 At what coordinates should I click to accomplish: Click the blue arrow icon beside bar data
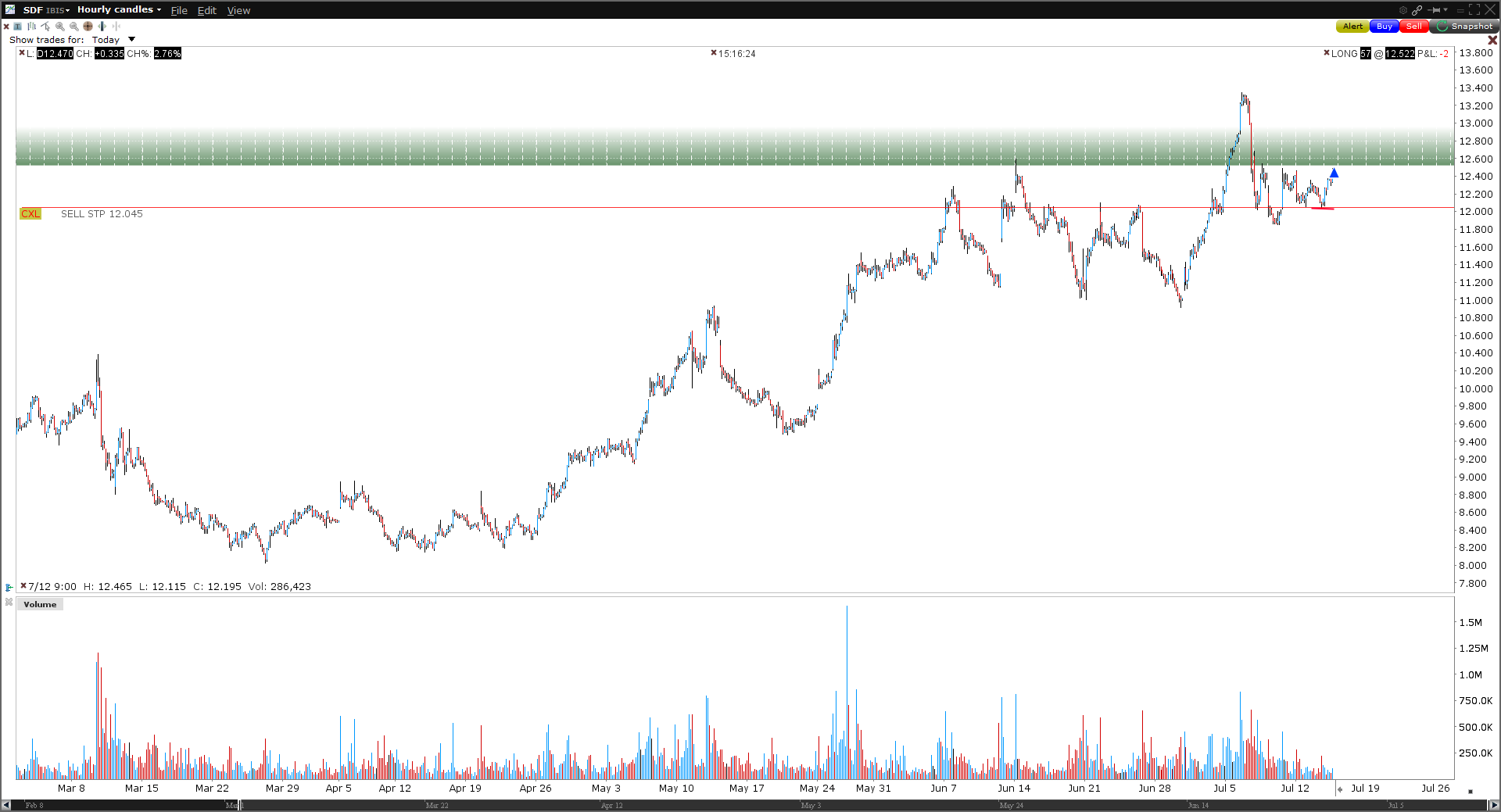click(x=9, y=587)
